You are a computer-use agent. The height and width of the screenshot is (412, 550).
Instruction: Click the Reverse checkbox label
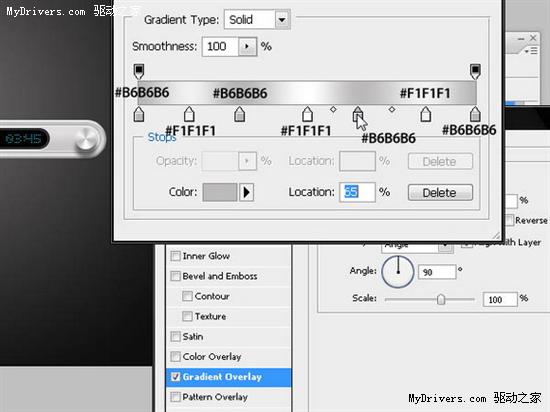531,220
